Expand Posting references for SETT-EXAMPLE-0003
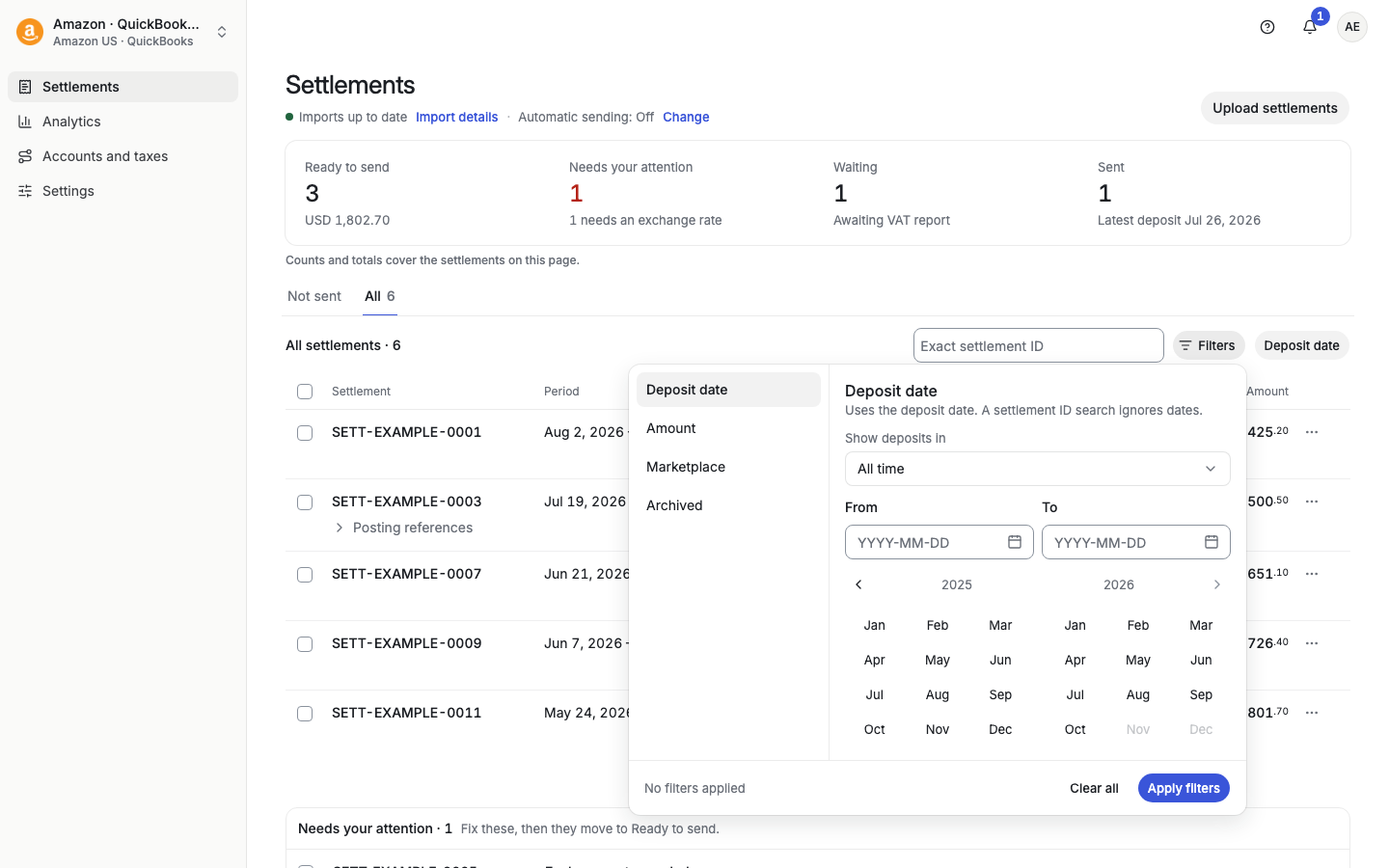Screen dimensions: 1389x868 403,528
